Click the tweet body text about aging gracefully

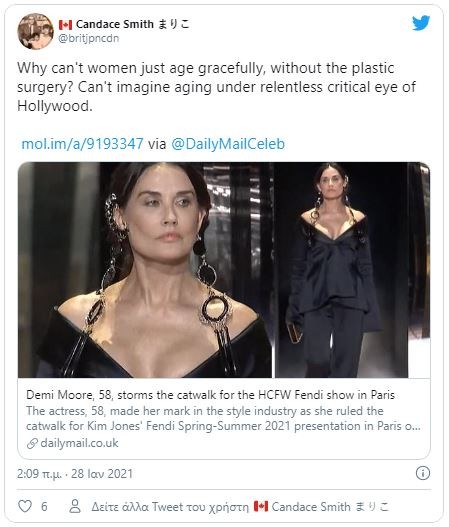pyautogui.click(x=216, y=87)
